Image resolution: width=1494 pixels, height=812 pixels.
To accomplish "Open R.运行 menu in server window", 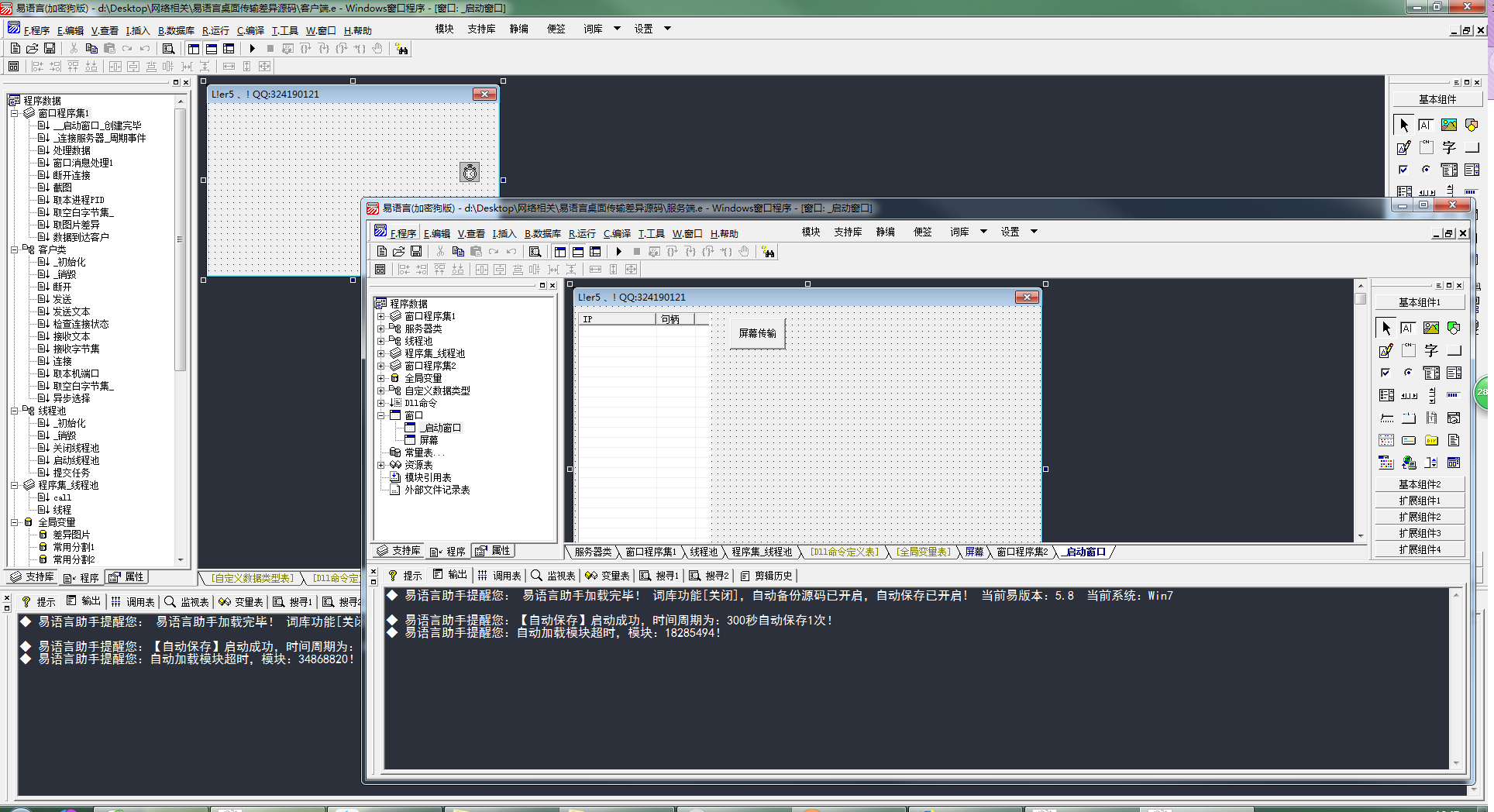I will click(582, 233).
